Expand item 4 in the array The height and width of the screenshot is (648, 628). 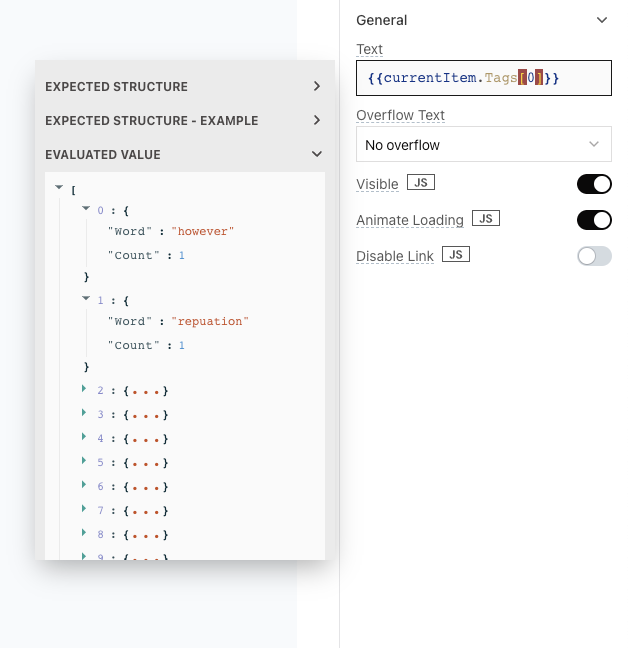pyautogui.click(x=84, y=436)
